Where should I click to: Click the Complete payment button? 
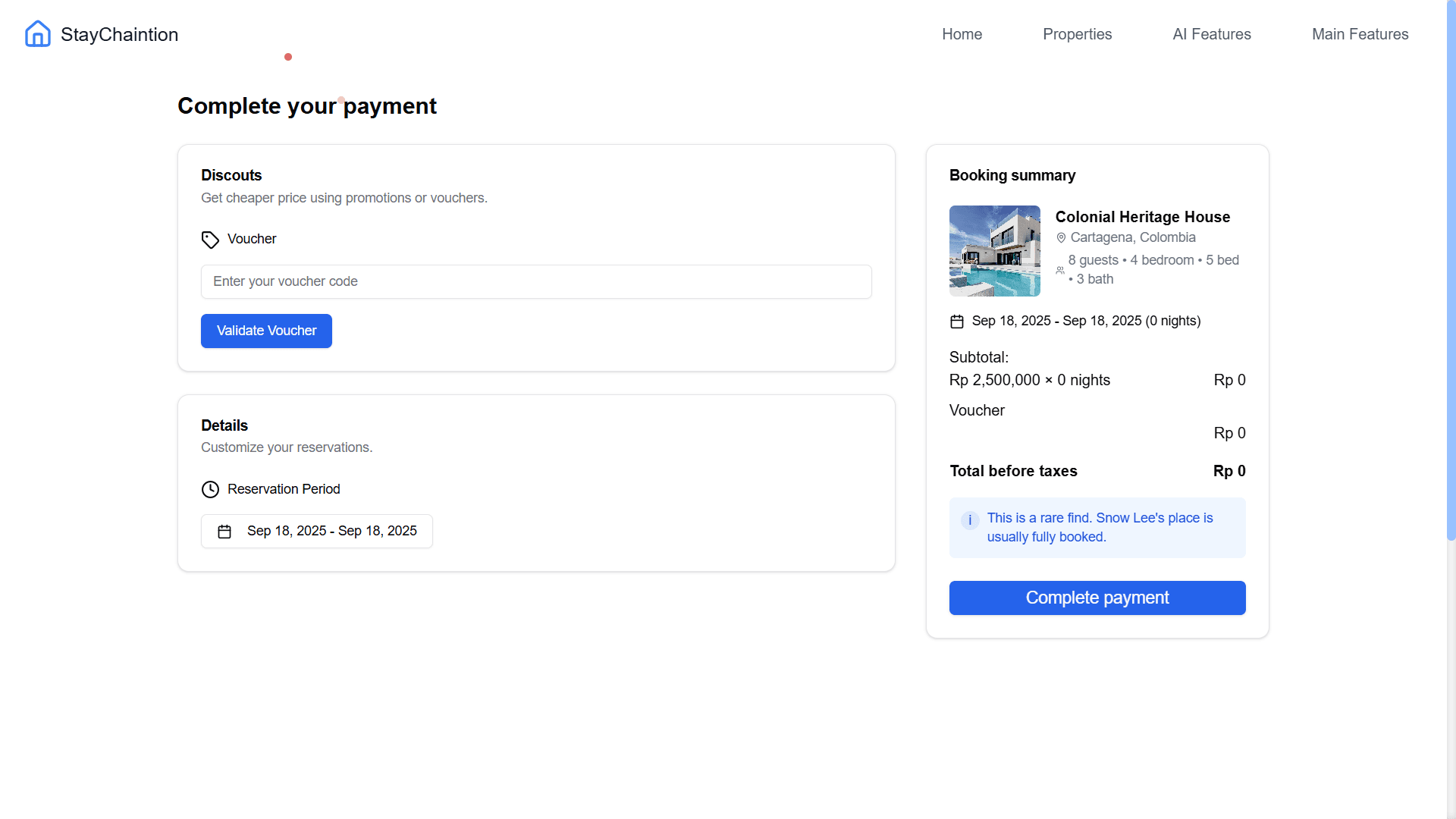click(1097, 598)
